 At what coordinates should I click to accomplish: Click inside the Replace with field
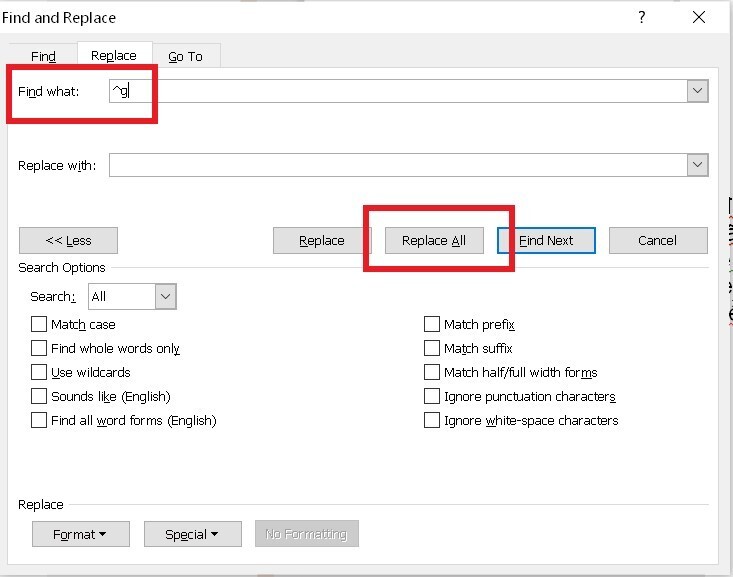(398, 165)
